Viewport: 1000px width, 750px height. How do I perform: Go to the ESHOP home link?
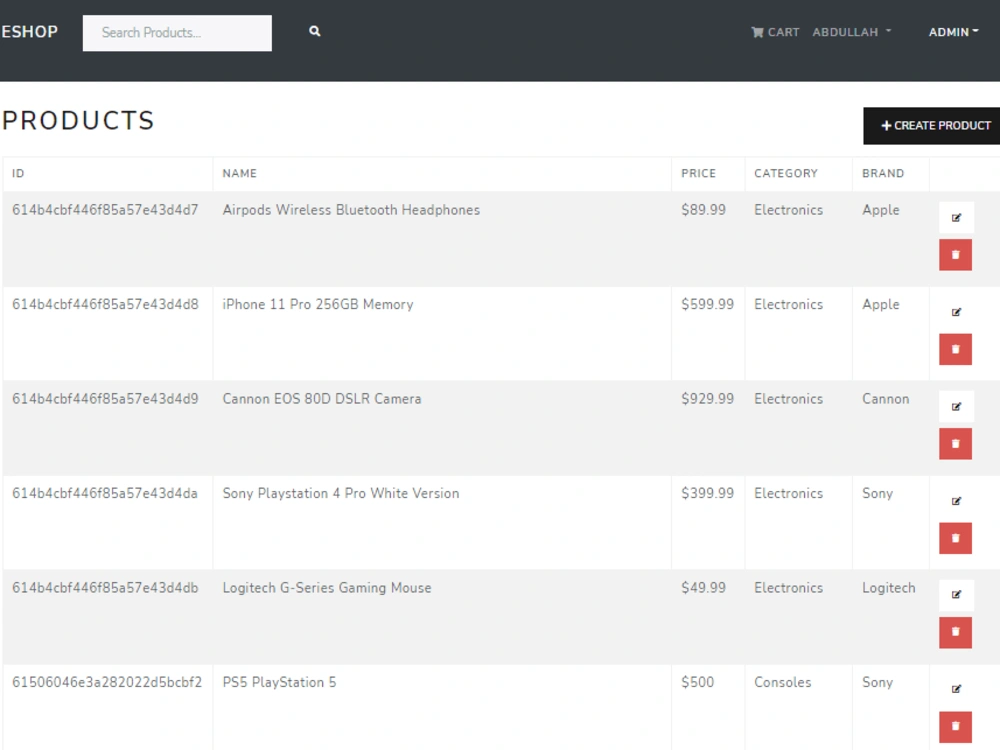[x=29, y=31]
